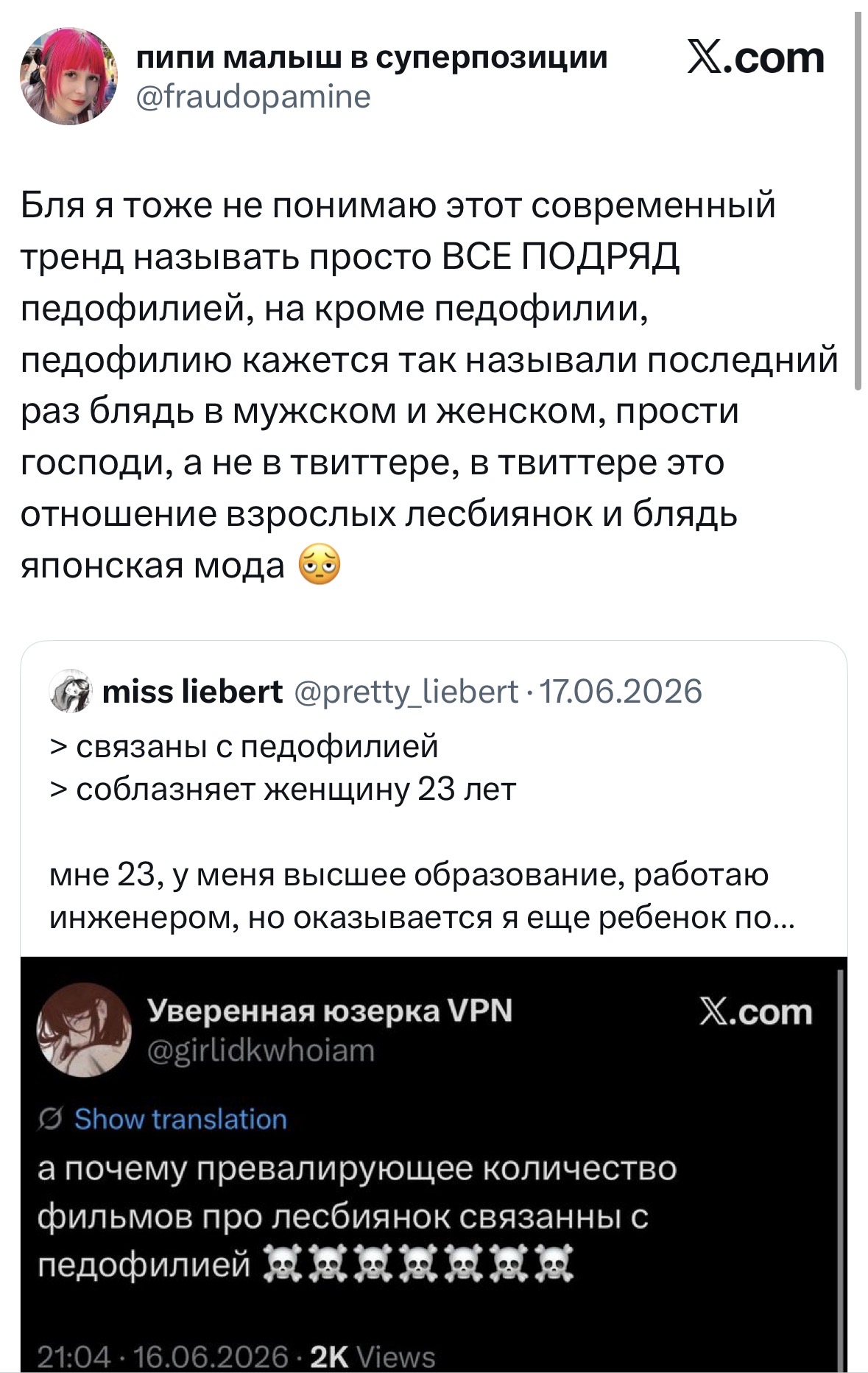Click the X.com logo at top right
This screenshot has width=868, height=1373.
tap(755, 58)
